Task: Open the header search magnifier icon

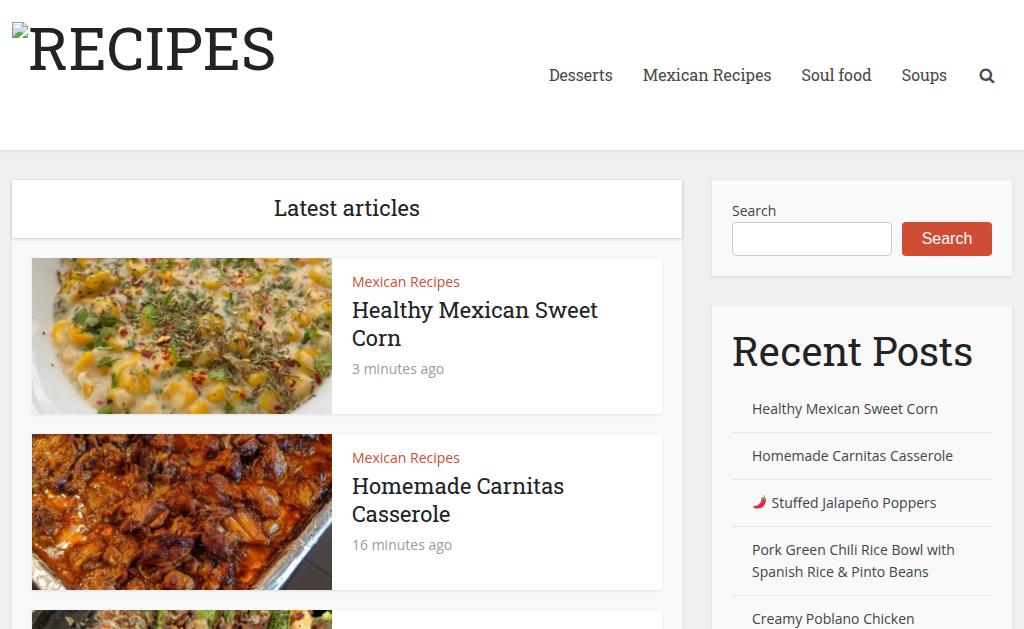Action: (x=986, y=76)
